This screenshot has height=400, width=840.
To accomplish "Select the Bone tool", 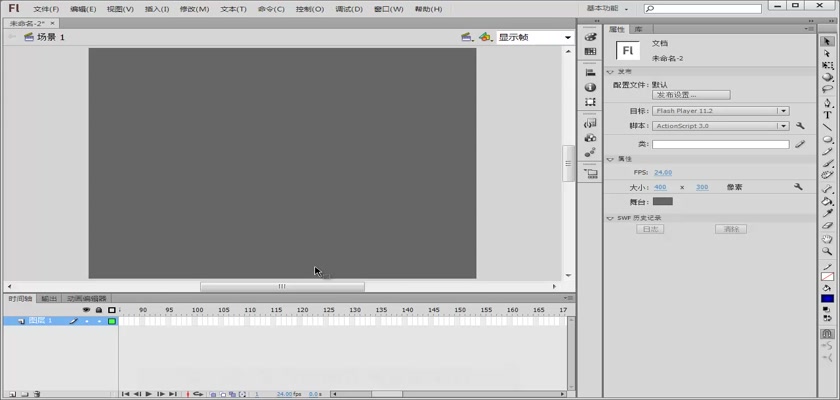I will coord(828,189).
